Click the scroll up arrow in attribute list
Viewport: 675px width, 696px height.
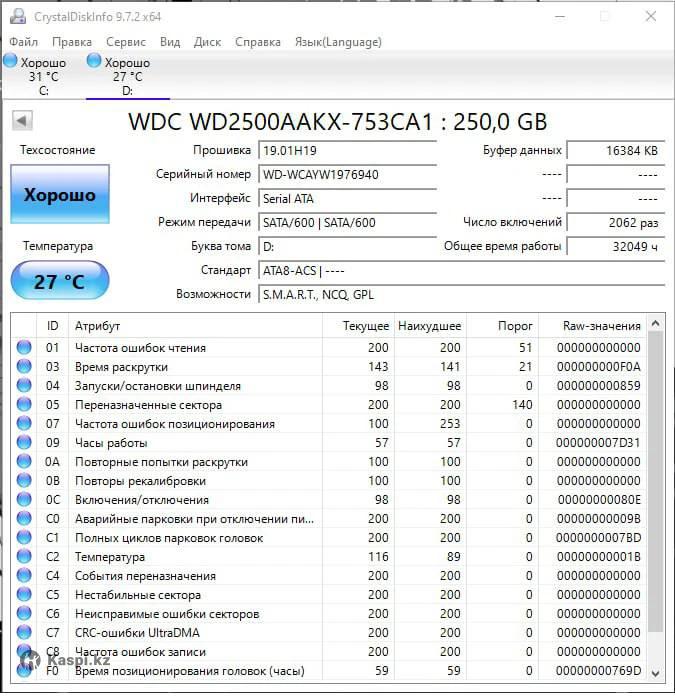tap(655, 325)
